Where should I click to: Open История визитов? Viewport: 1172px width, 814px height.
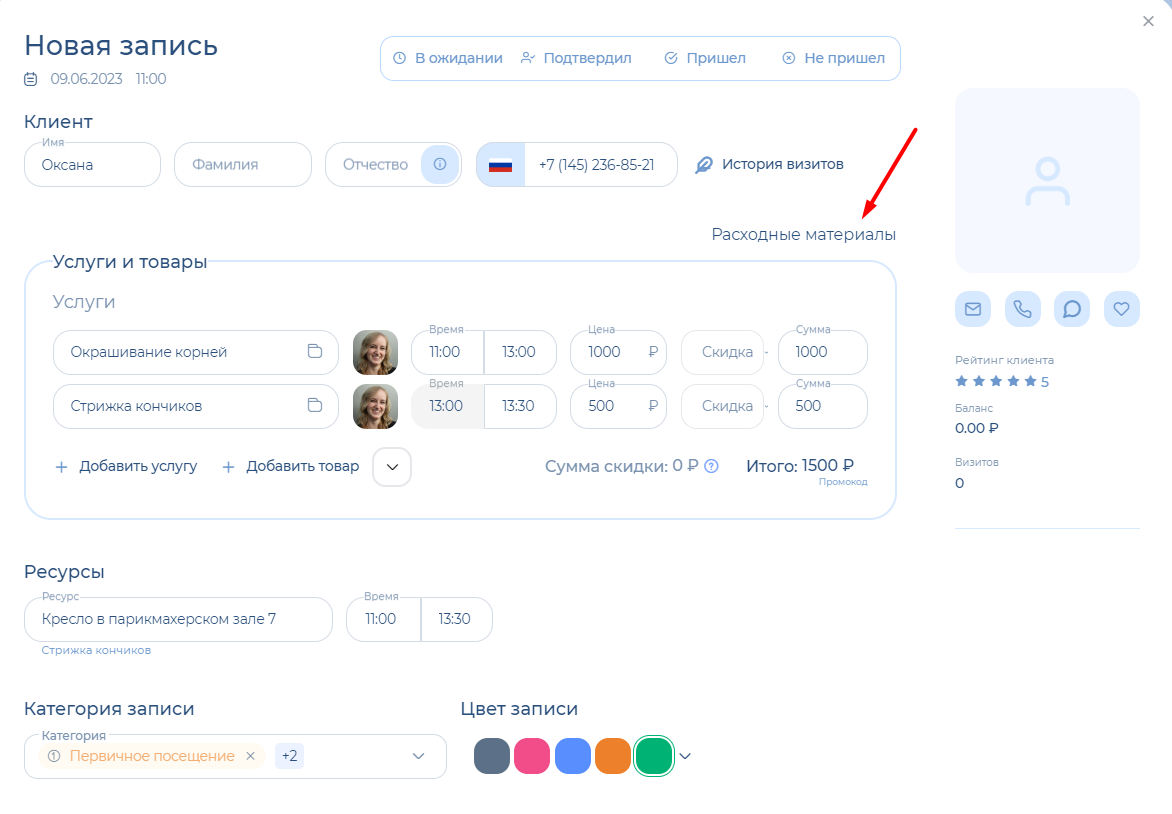pyautogui.click(x=770, y=164)
